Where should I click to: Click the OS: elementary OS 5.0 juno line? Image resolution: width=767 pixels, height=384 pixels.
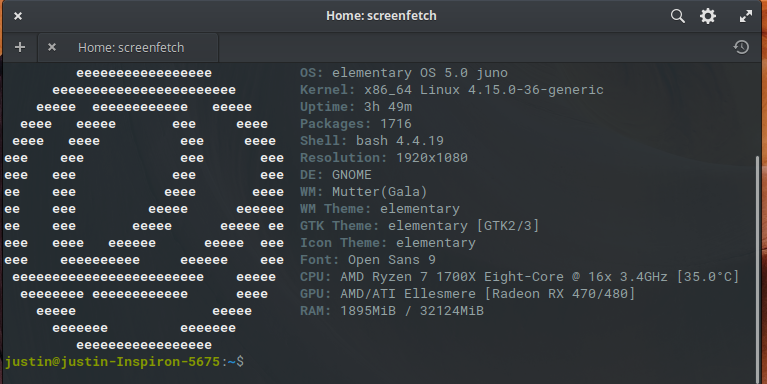pyautogui.click(x=404, y=73)
